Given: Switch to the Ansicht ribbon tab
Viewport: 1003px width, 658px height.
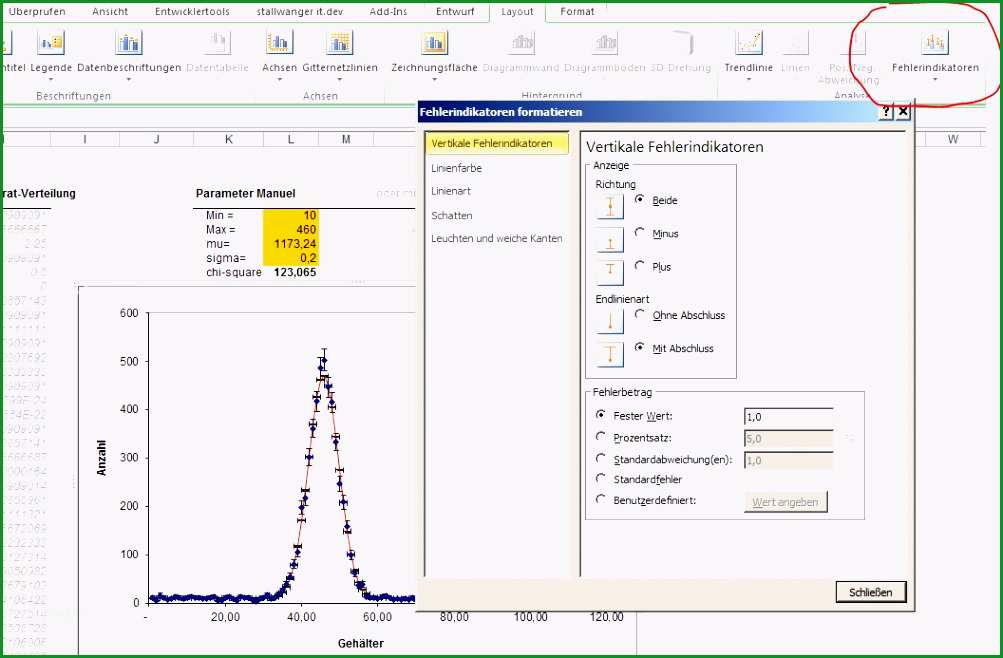Looking at the screenshot, I should pyautogui.click(x=110, y=12).
